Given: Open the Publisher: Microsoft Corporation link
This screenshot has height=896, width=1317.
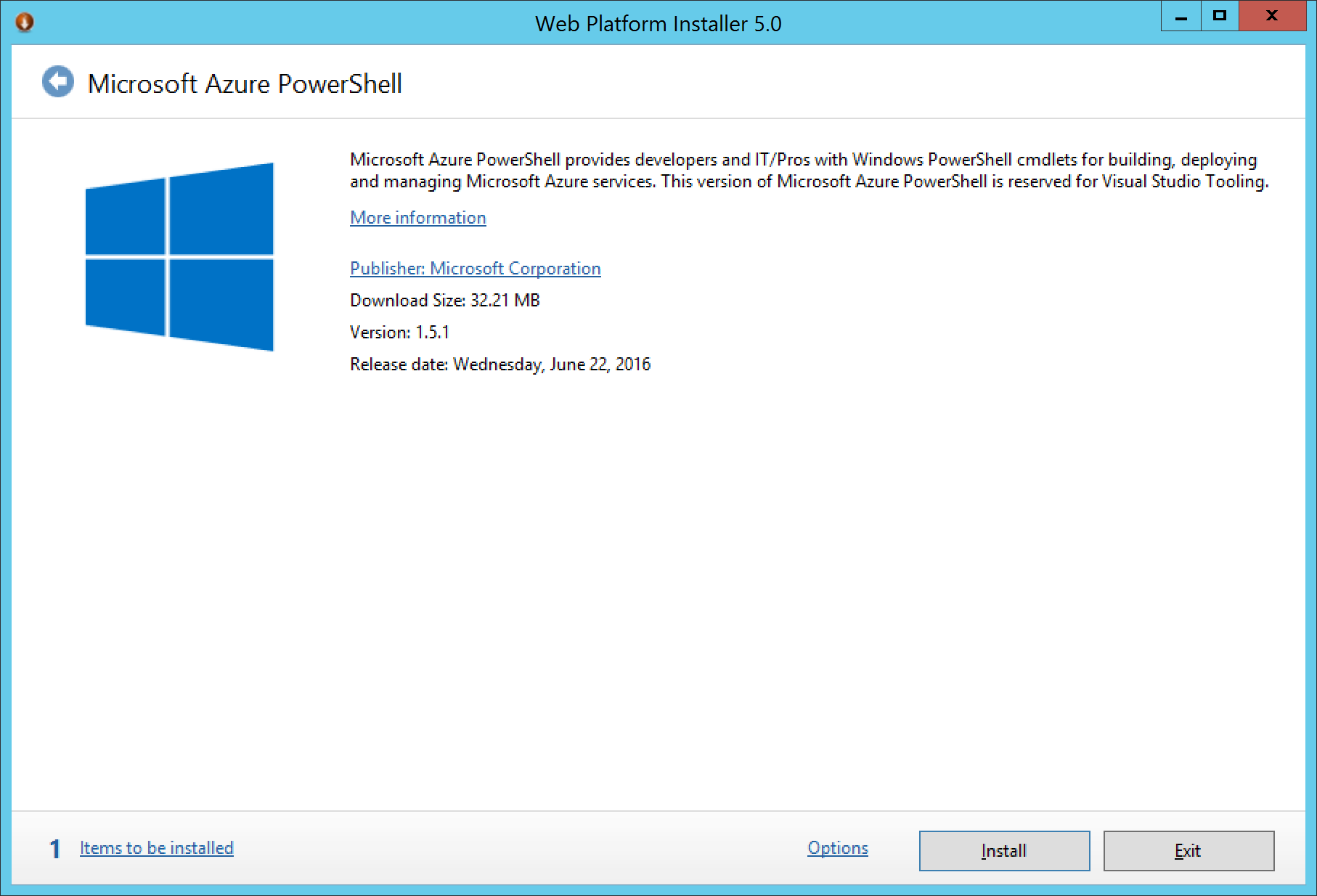Looking at the screenshot, I should pyautogui.click(x=475, y=269).
